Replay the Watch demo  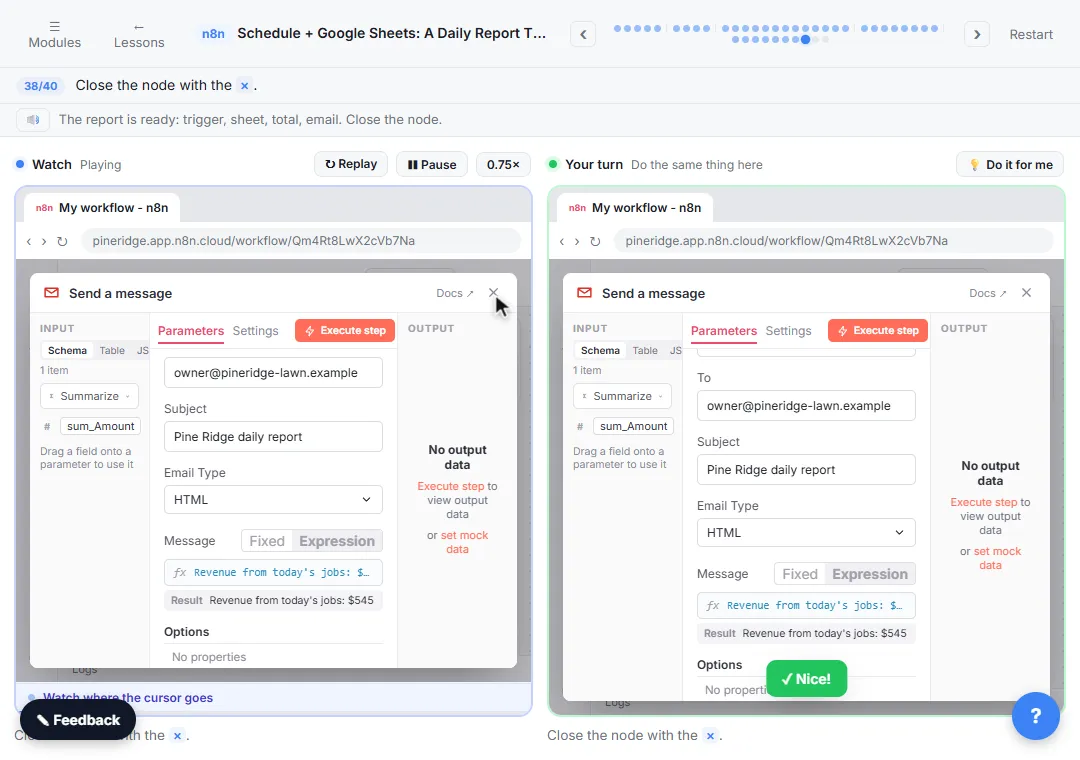tap(351, 164)
